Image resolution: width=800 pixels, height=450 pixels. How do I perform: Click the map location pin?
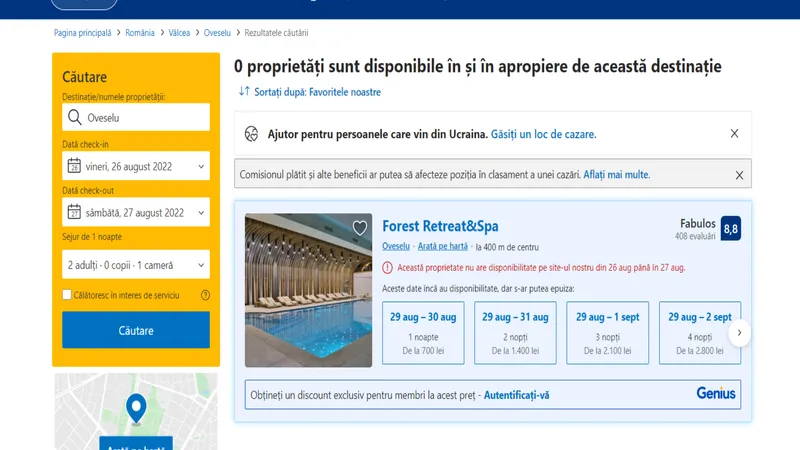(x=135, y=407)
